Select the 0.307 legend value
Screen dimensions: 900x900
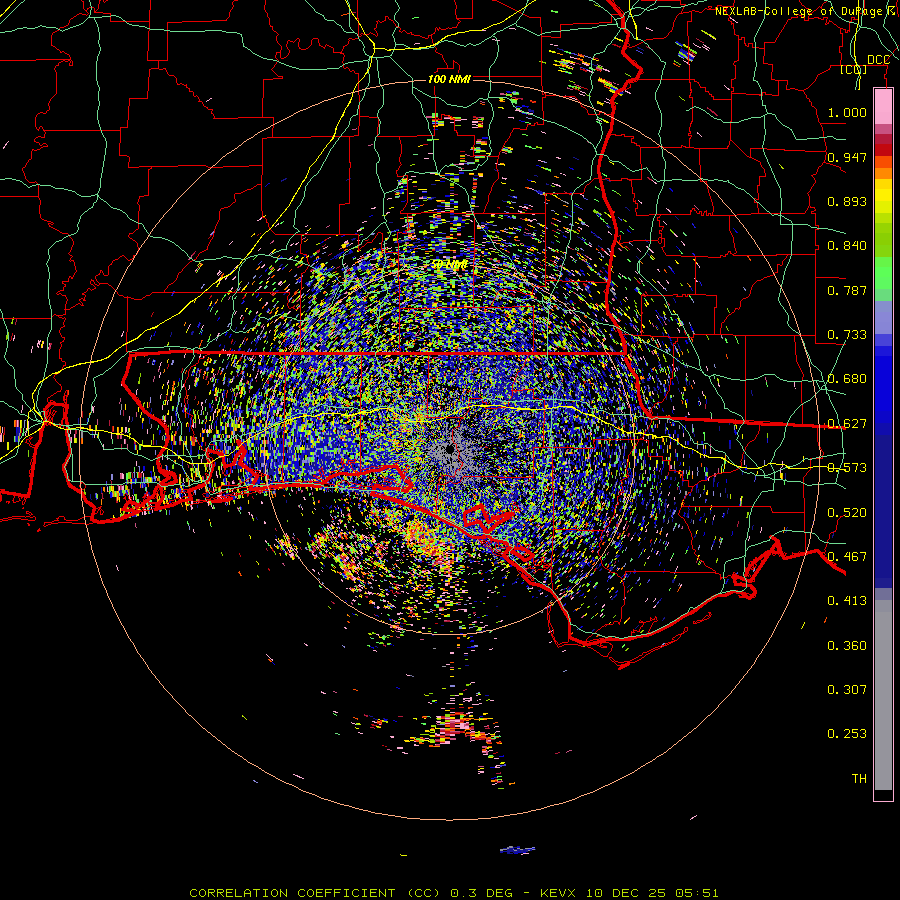point(847,690)
